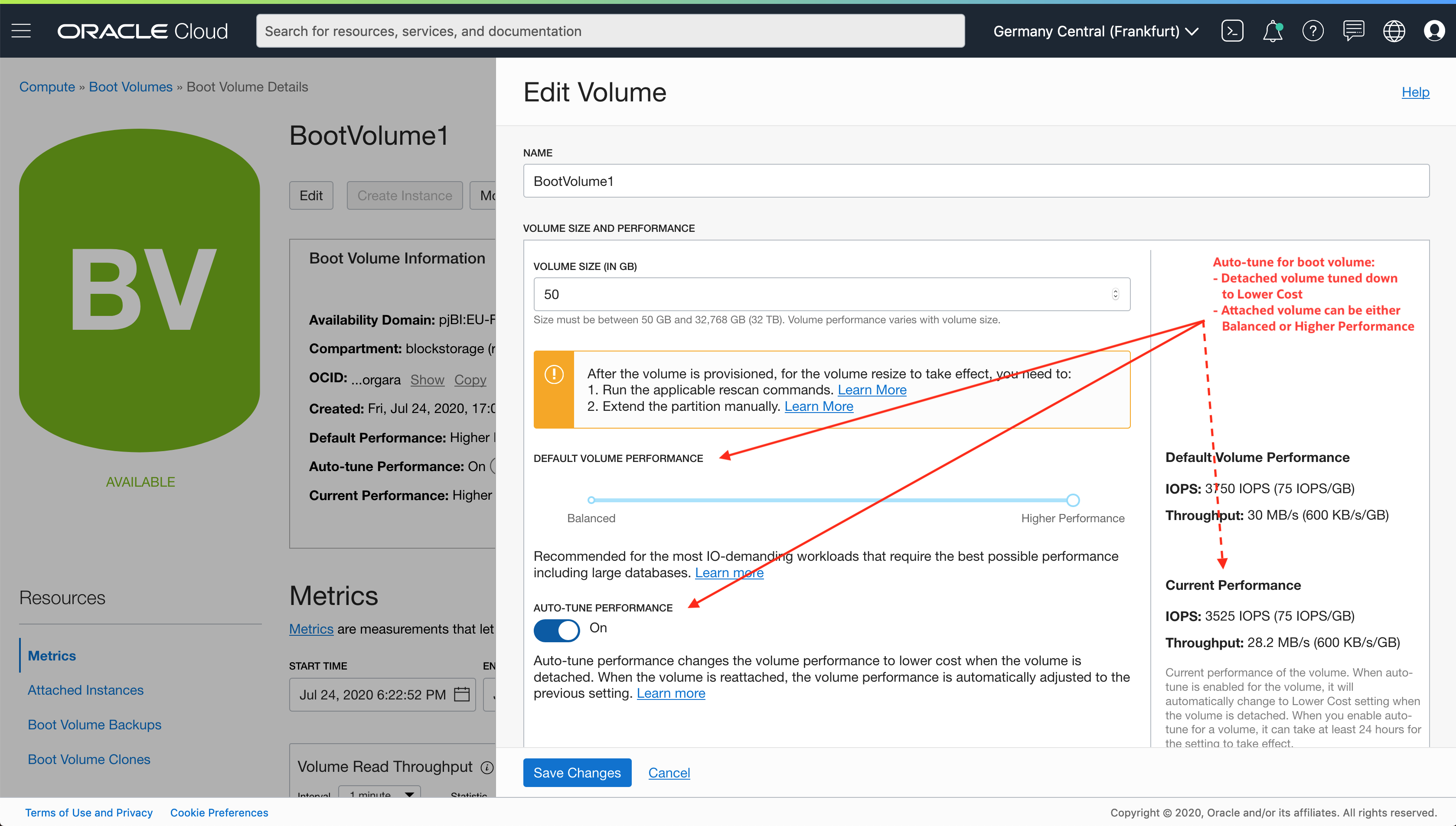This screenshot has height=826, width=1456.
Task: Click Save Changes button
Action: [577, 772]
